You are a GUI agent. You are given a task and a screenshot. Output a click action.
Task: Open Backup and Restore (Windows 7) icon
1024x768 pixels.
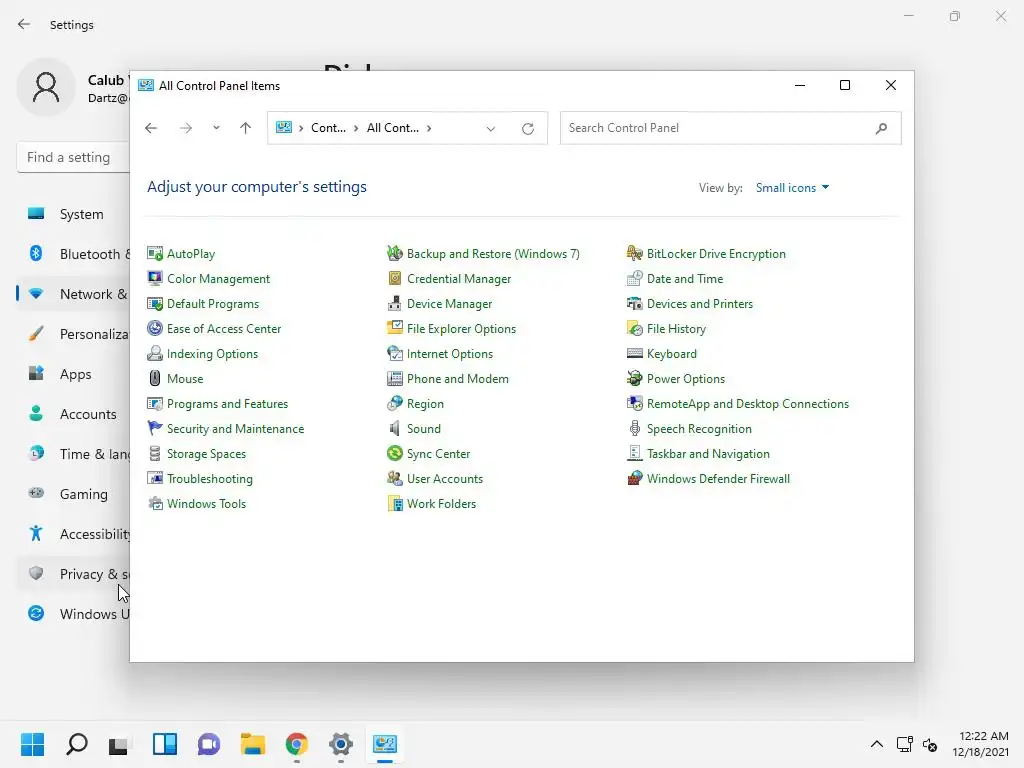pos(394,253)
